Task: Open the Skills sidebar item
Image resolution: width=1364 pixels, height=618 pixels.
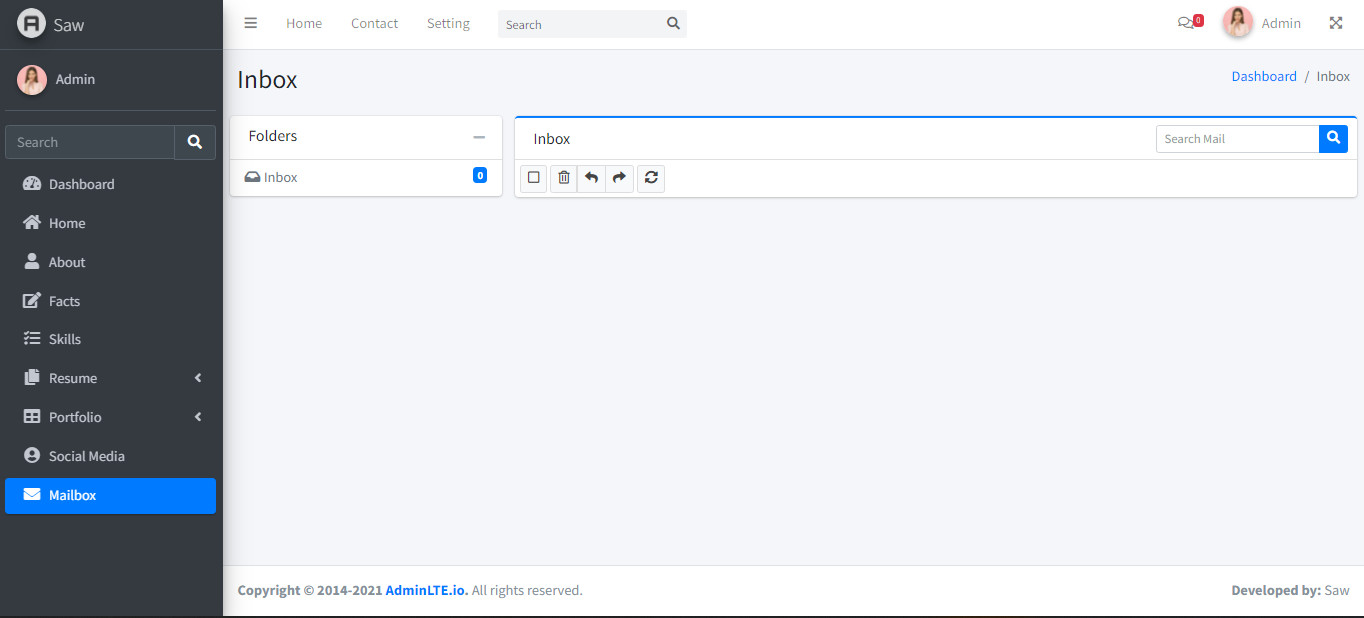Action: 110,339
